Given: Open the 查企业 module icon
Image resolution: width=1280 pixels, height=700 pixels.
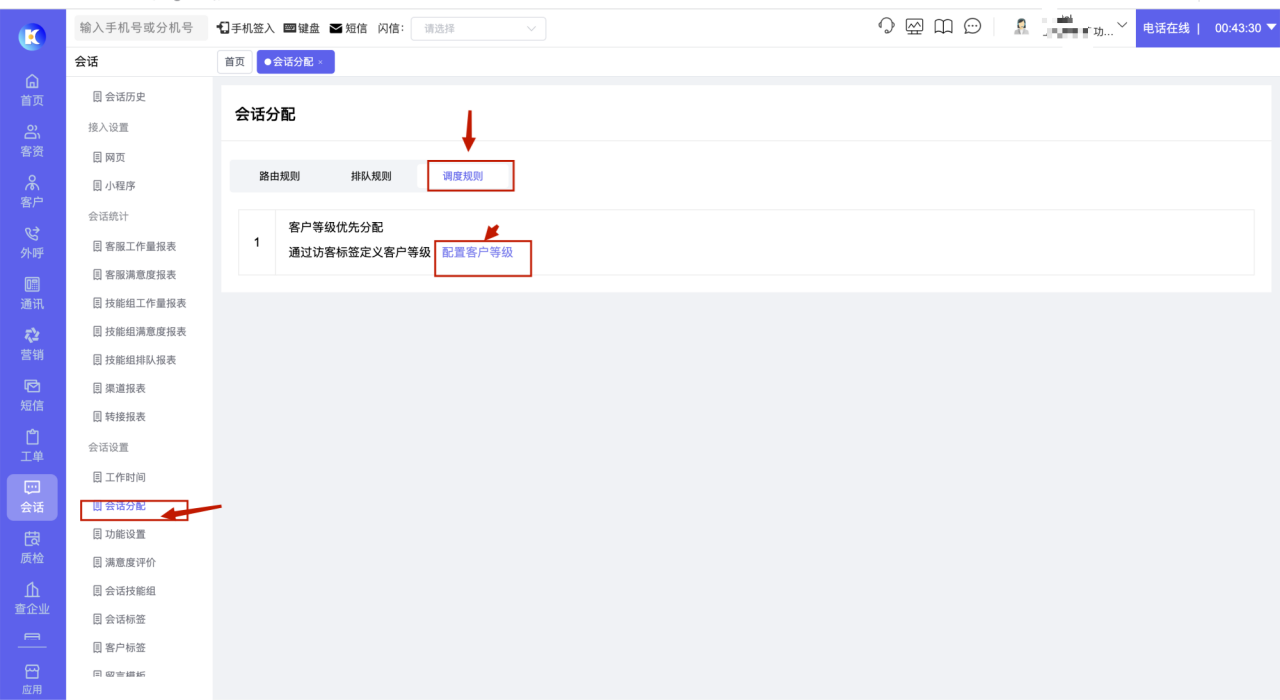Looking at the screenshot, I should (32, 599).
